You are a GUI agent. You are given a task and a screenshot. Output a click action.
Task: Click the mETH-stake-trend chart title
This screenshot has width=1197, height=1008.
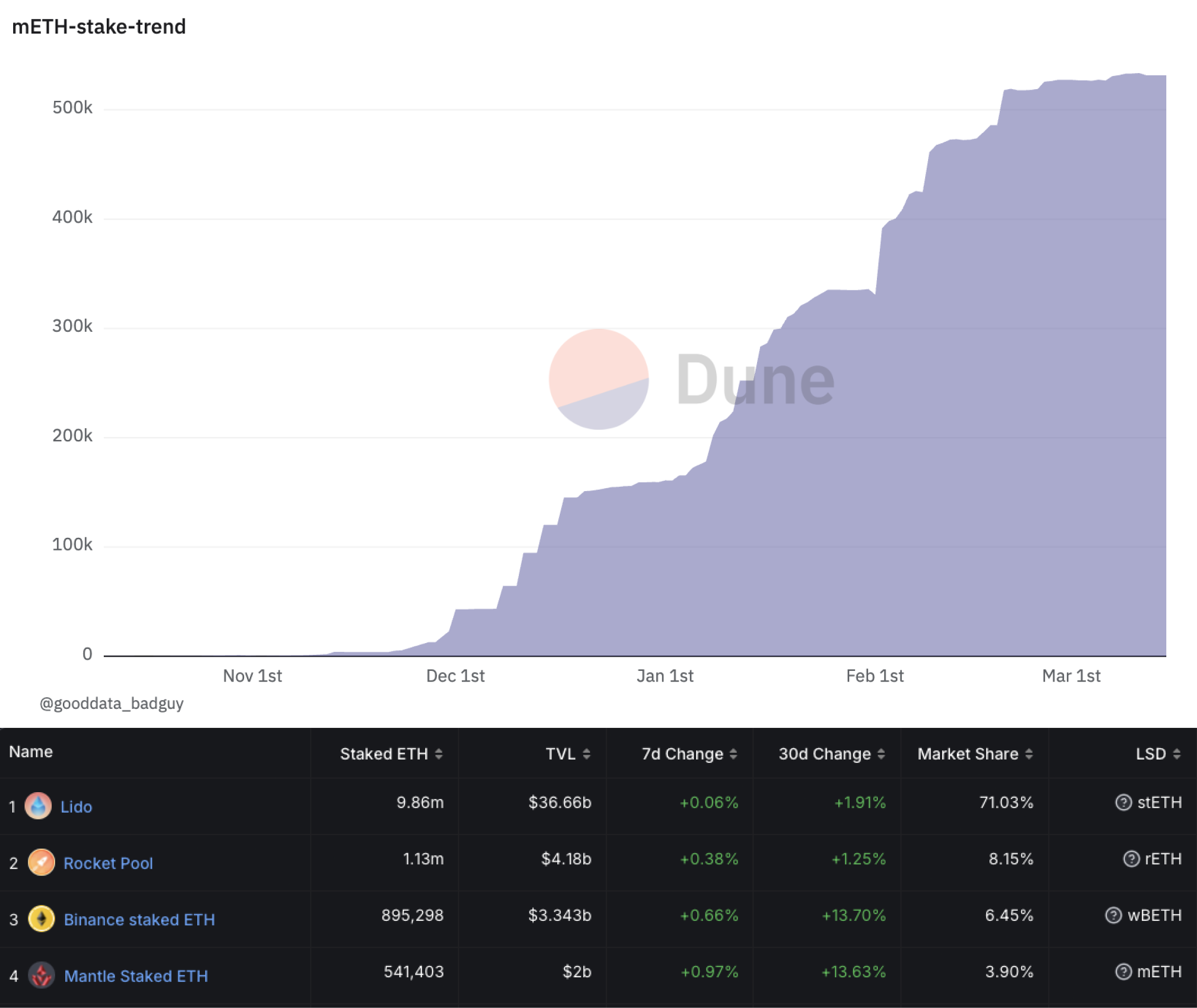click(x=99, y=26)
